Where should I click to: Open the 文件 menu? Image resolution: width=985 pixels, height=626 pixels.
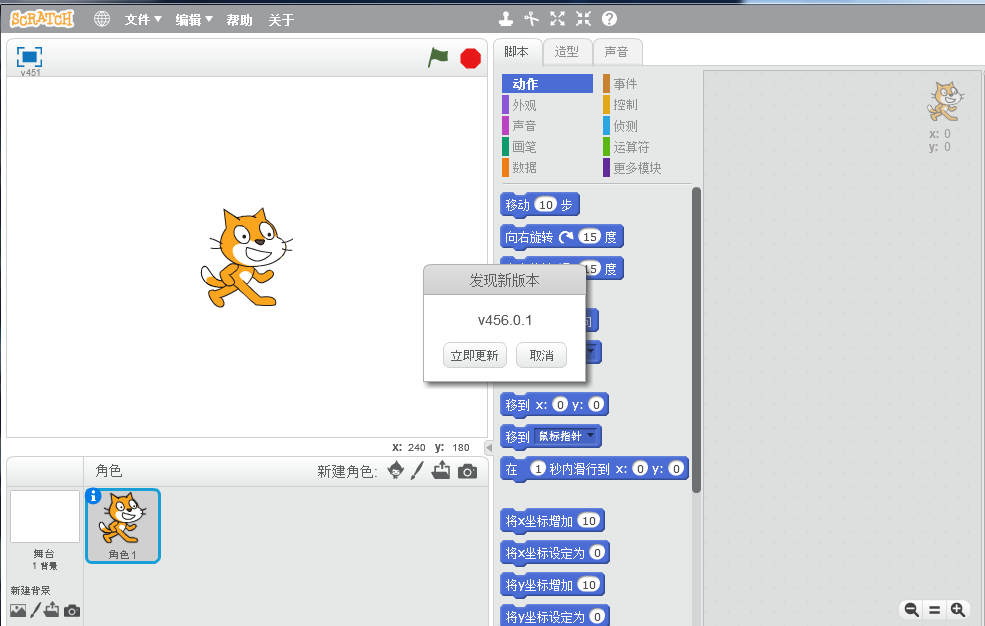[x=143, y=19]
